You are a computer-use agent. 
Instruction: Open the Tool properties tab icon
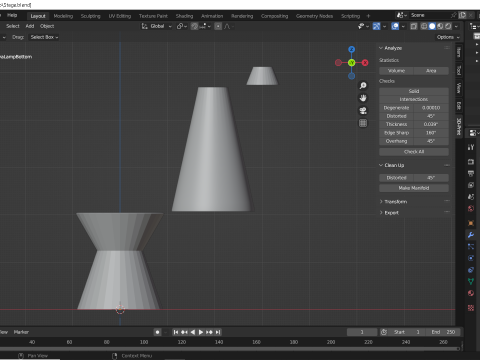tap(471, 147)
